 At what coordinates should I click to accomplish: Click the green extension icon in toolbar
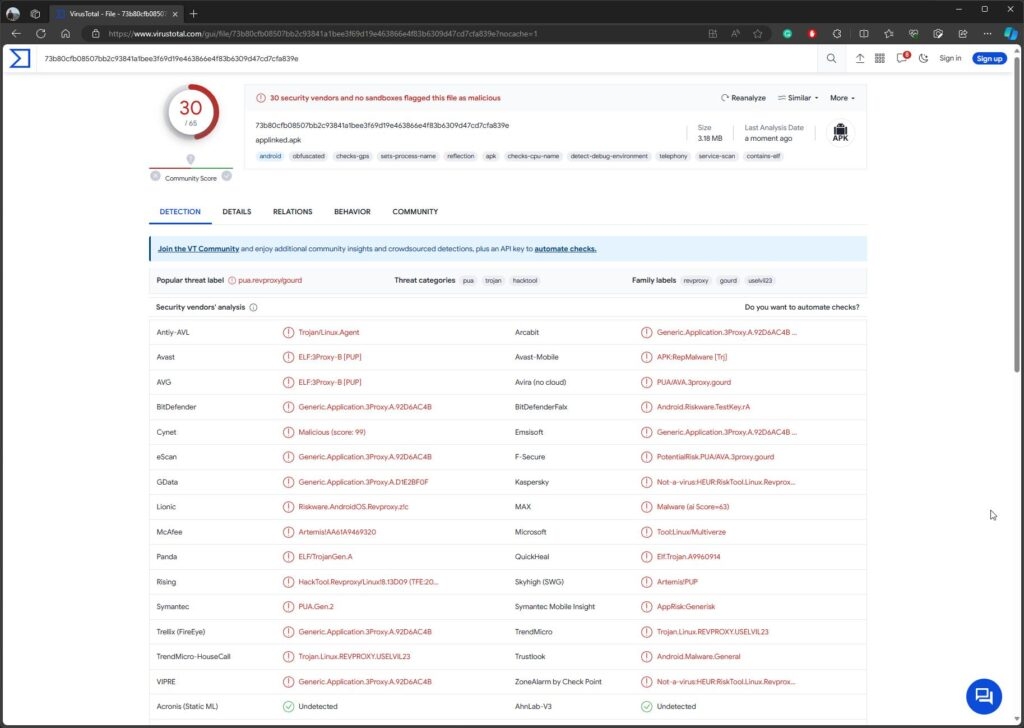click(788, 33)
